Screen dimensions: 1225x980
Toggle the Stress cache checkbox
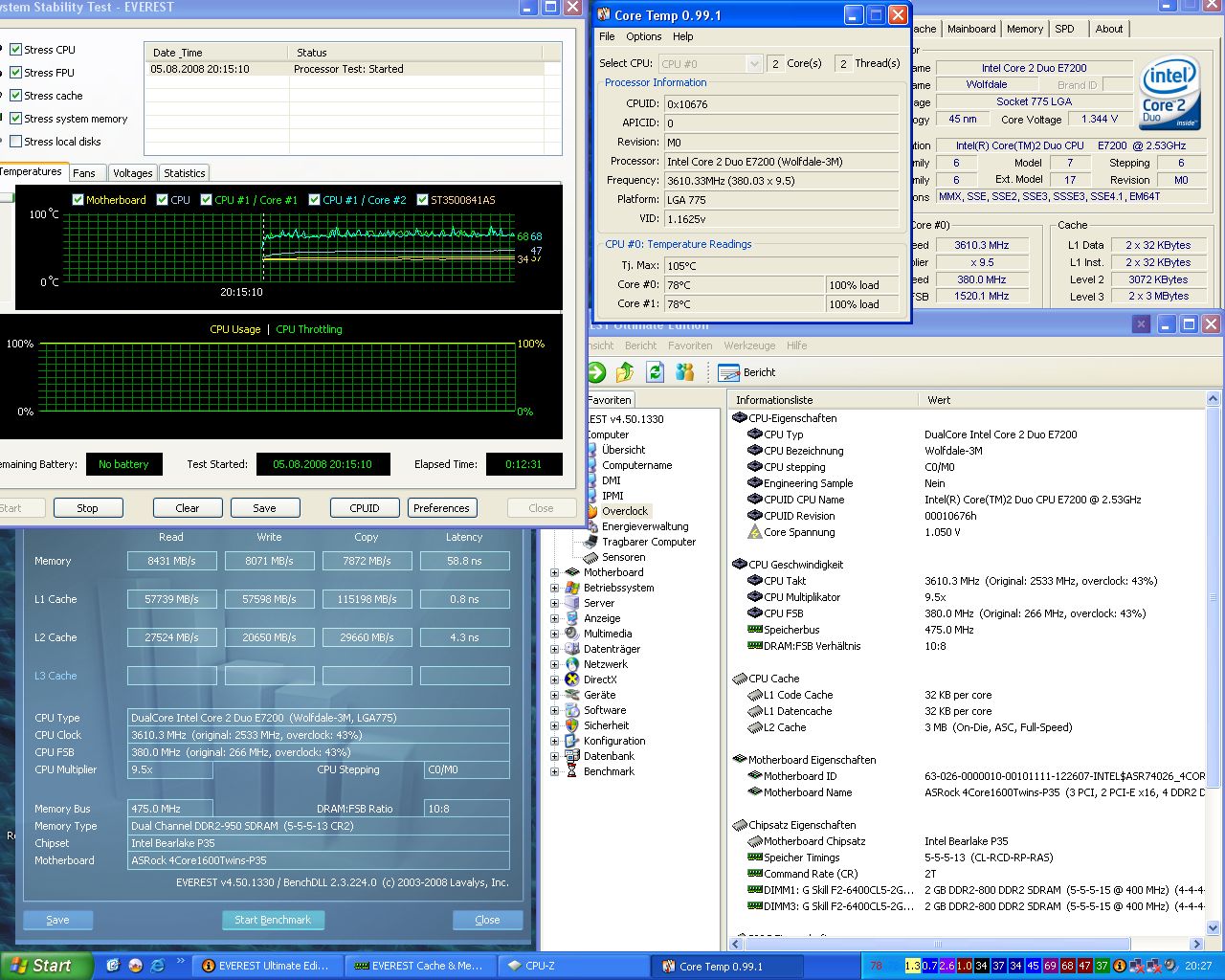(x=15, y=96)
